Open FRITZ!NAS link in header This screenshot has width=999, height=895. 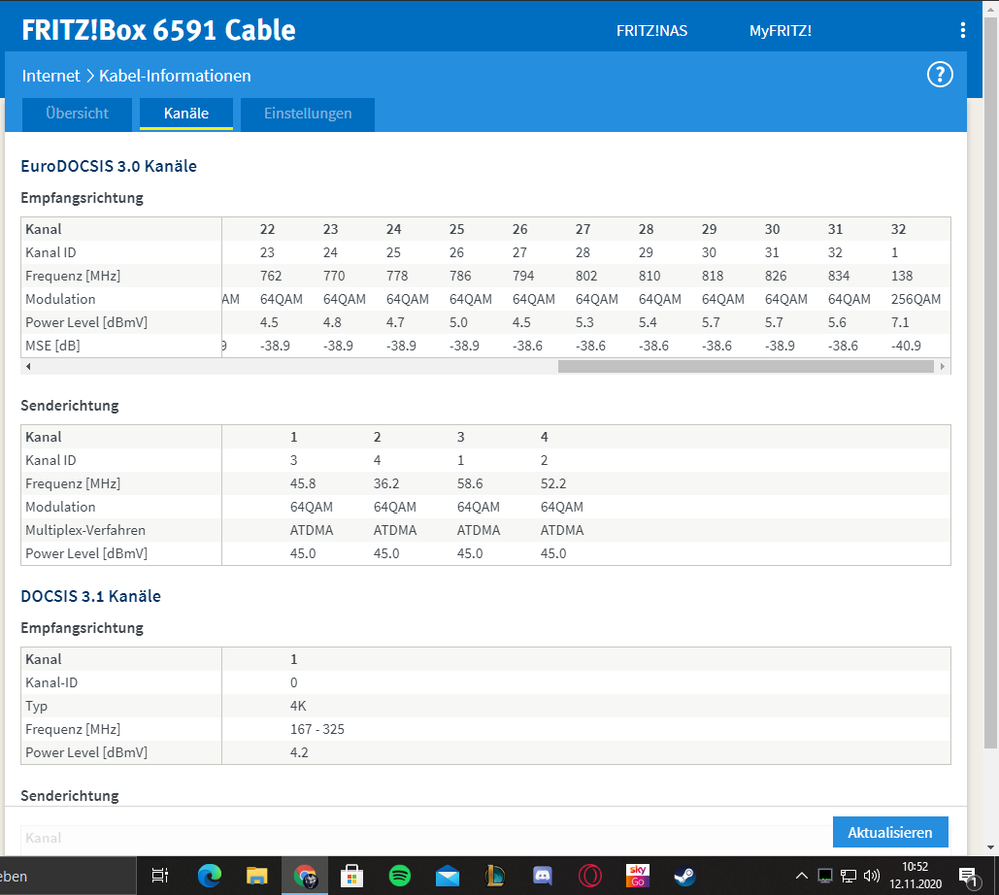click(652, 31)
